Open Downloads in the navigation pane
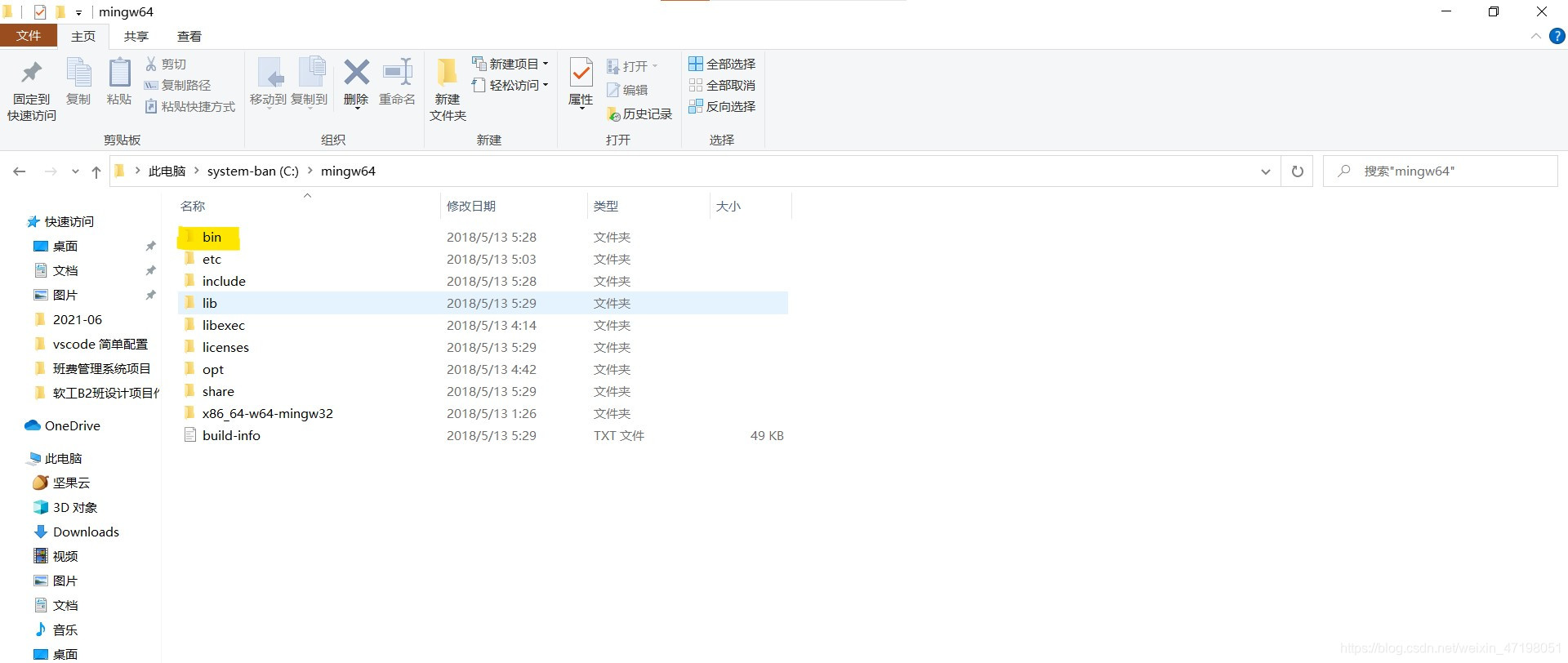The height and width of the screenshot is (663, 1568). pos(76,532)
